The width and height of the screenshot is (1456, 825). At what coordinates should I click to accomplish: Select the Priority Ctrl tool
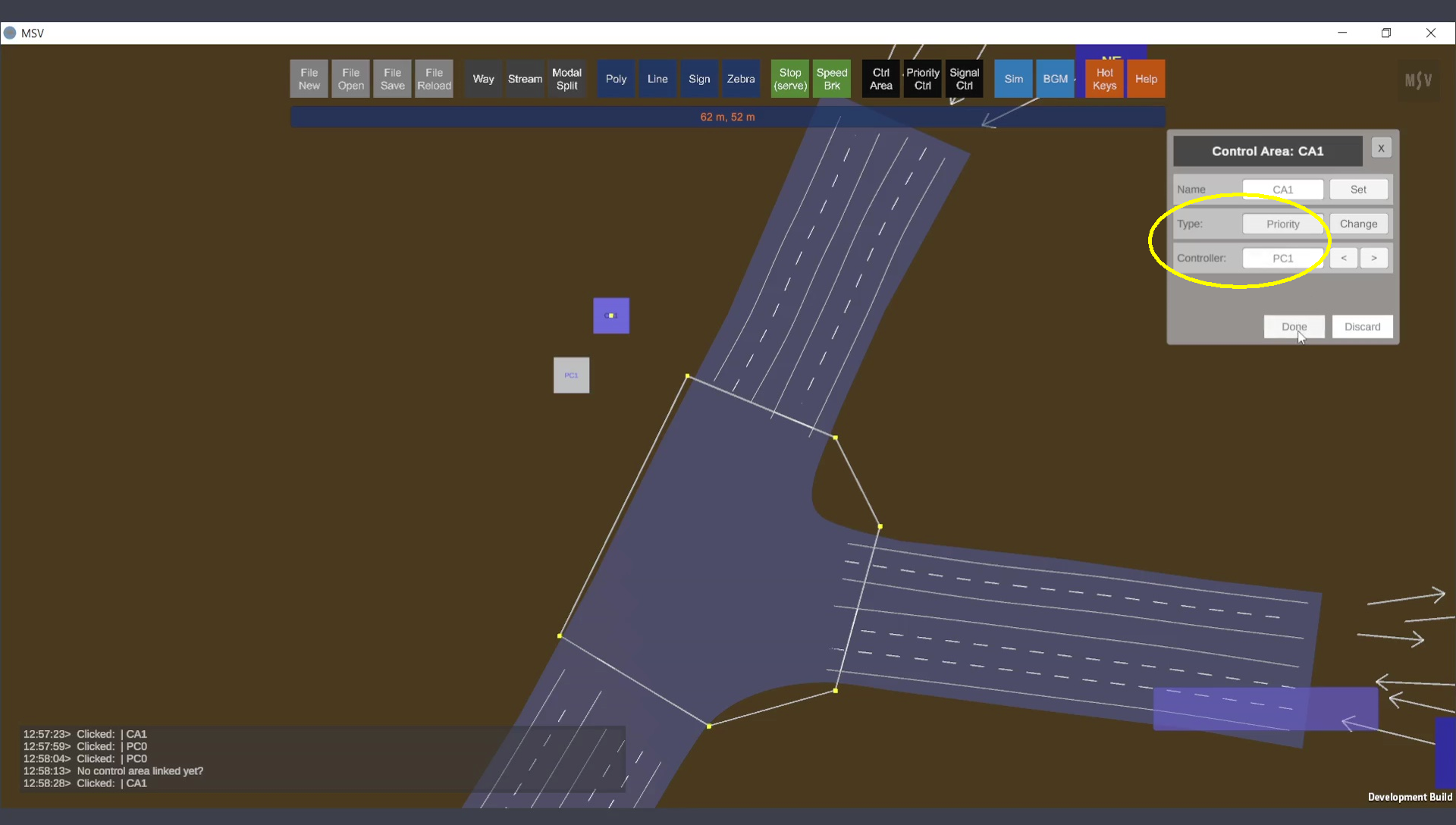coord(922,79)
